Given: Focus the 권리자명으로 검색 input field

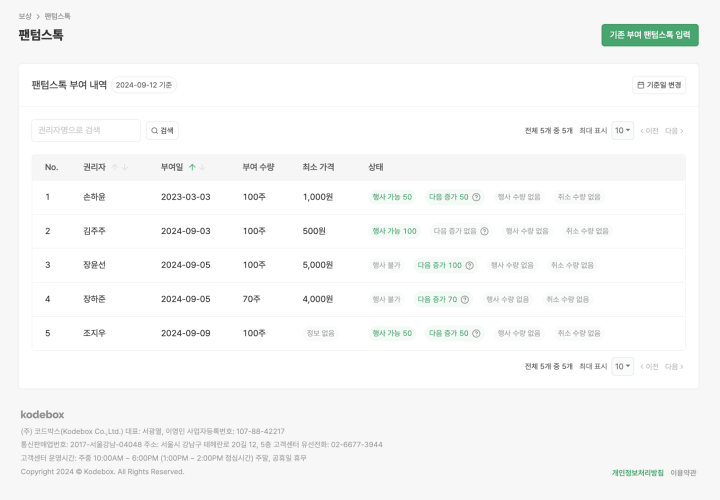Looking at the screenshot, I should point(86,130).
